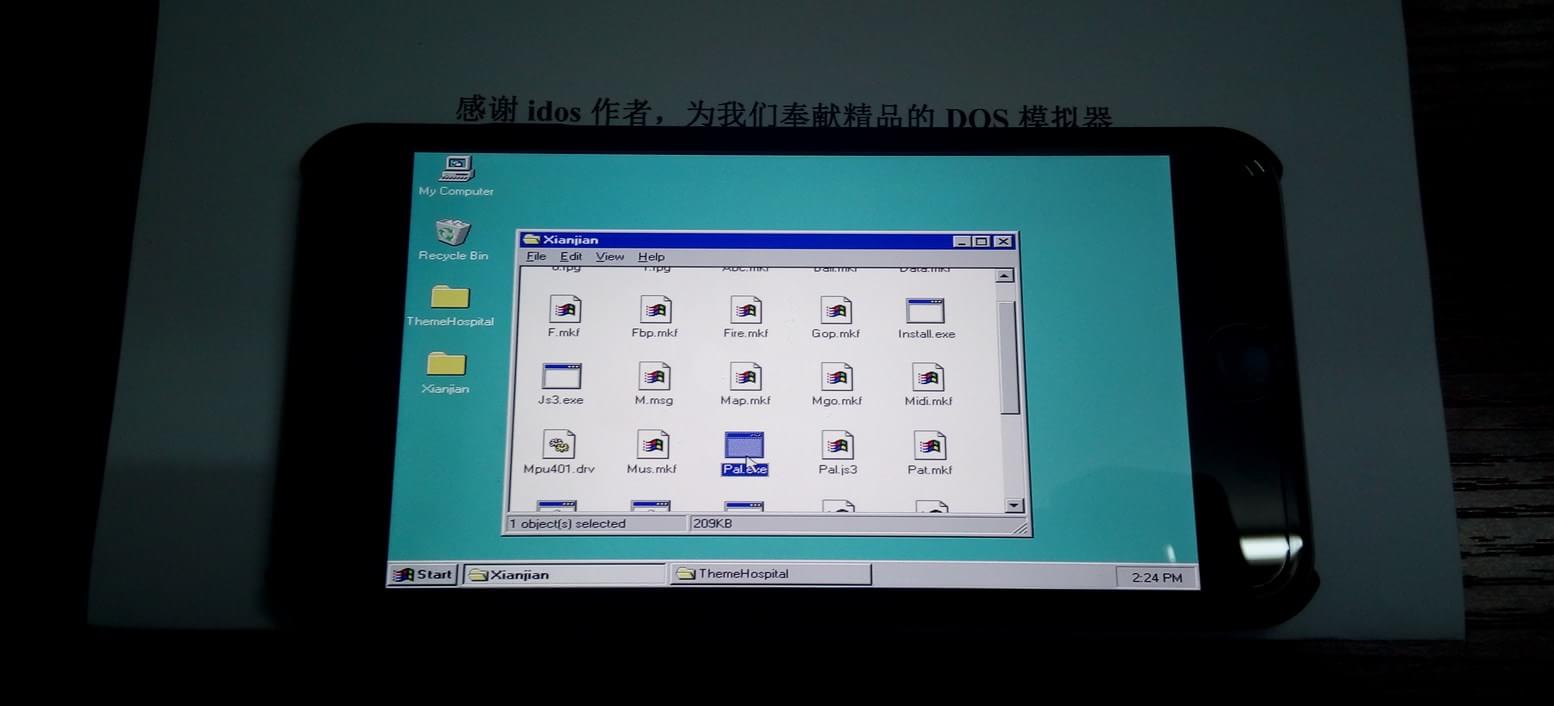Select the Mpu401.drv driver file icon
The image size is (1554, 706).
(559, 444)
